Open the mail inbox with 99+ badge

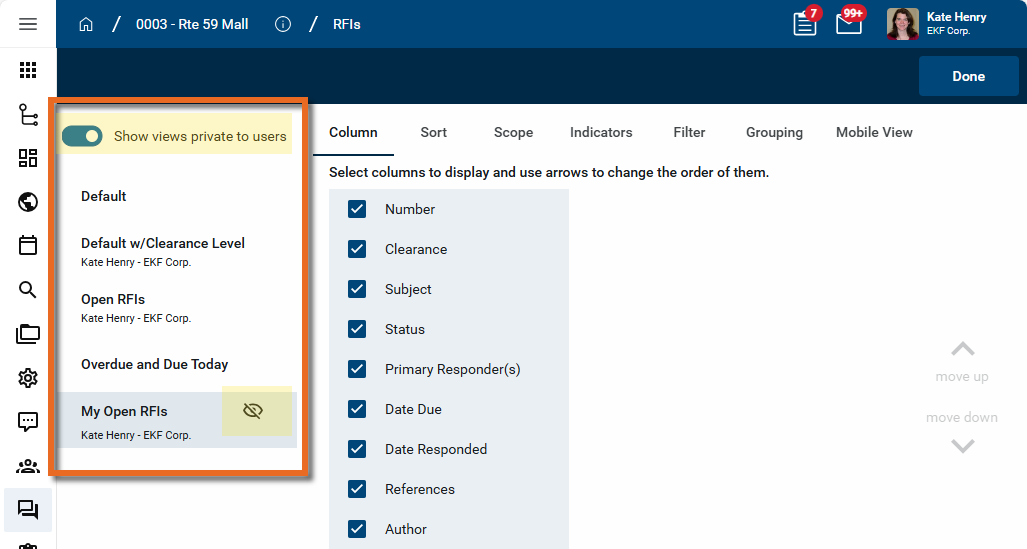pos(849,24)
